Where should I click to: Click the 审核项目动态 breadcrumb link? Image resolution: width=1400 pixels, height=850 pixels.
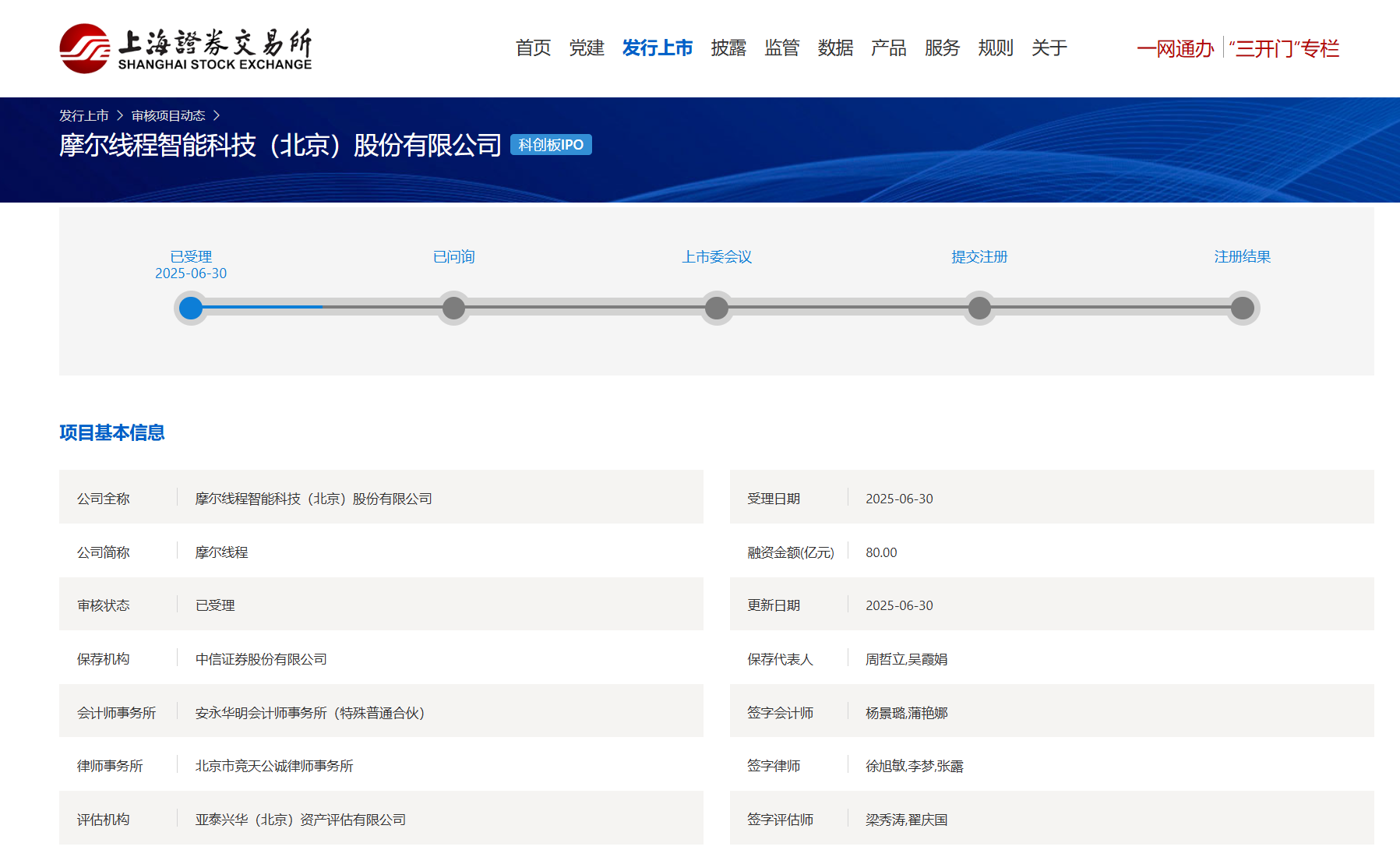pyautogui.click(x=168, y=116)
